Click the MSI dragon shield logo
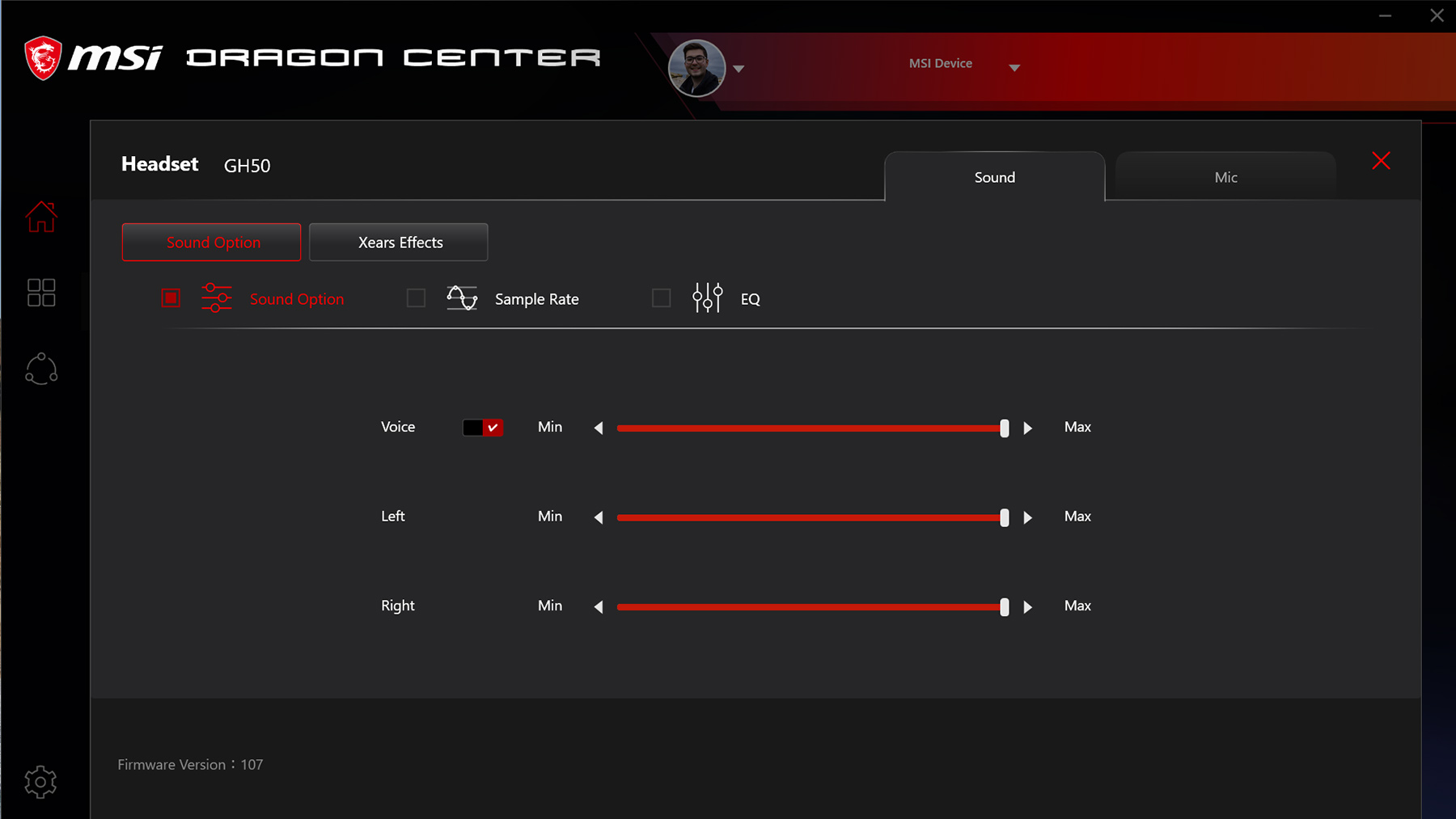 coord(43,57)
